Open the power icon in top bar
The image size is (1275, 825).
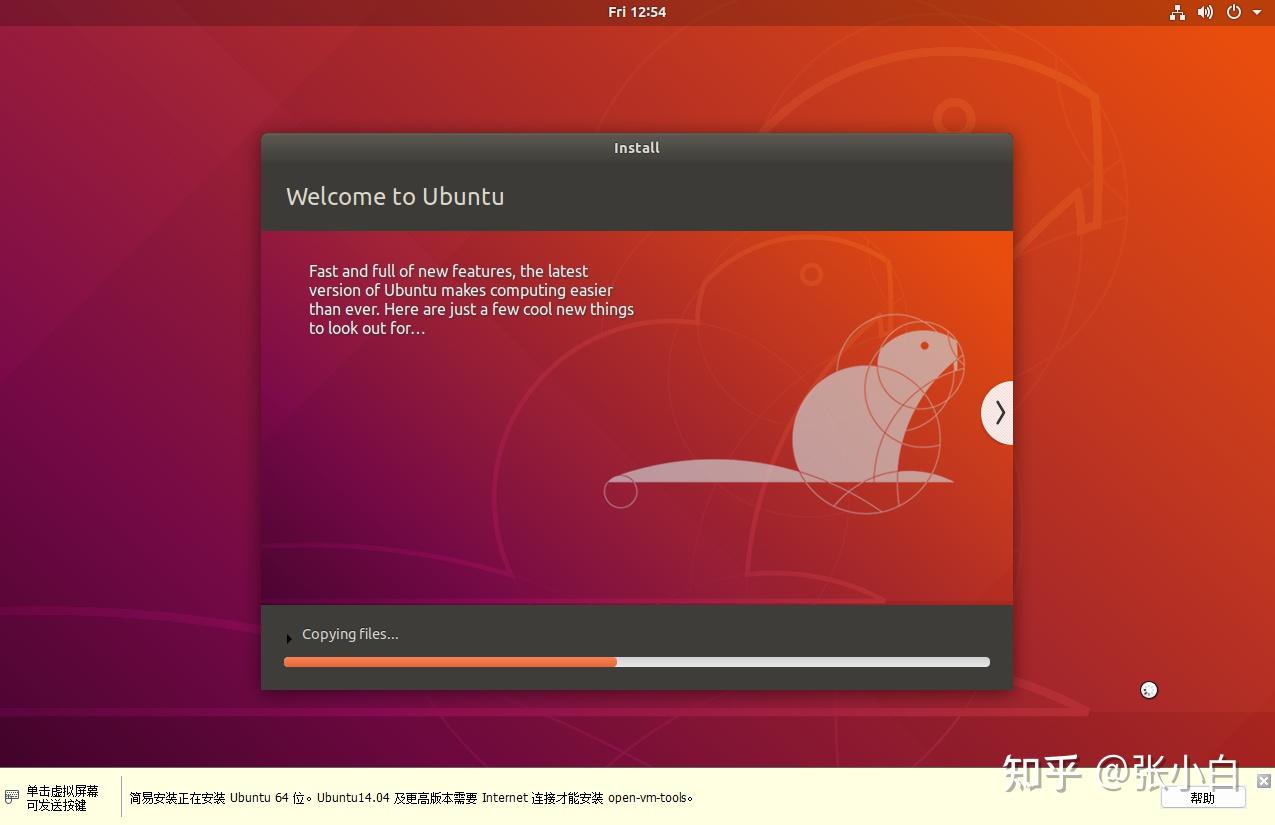tap(1234, 12)
